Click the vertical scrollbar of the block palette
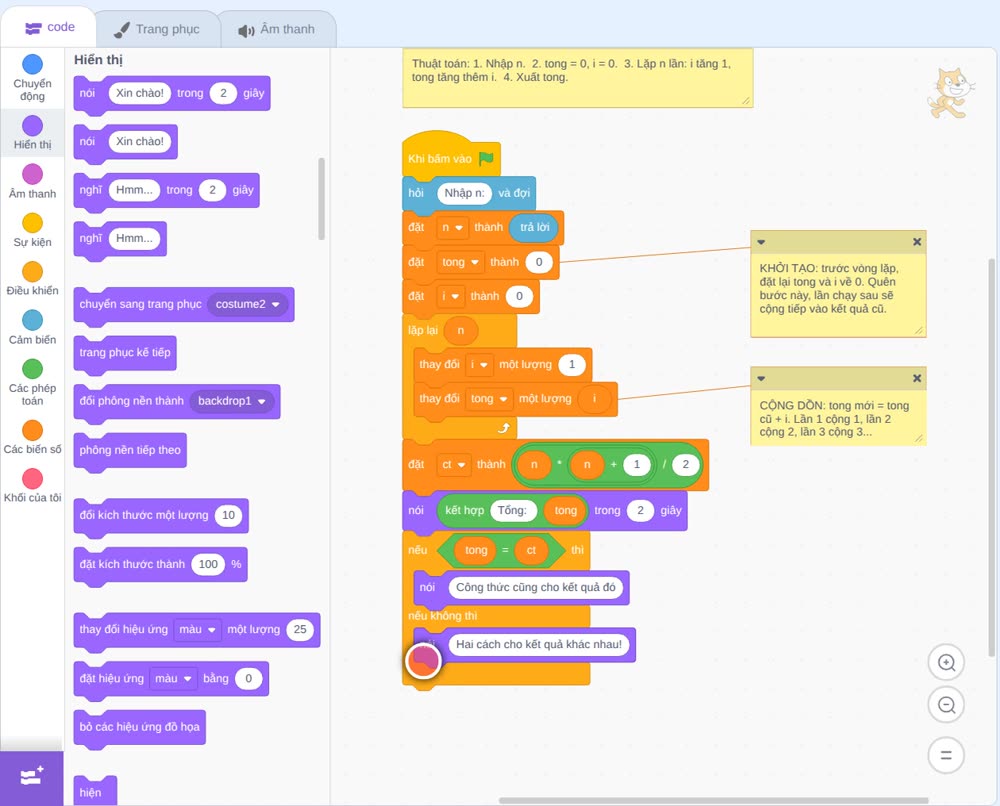This screenshot has width=1000, height=806. 321,199
